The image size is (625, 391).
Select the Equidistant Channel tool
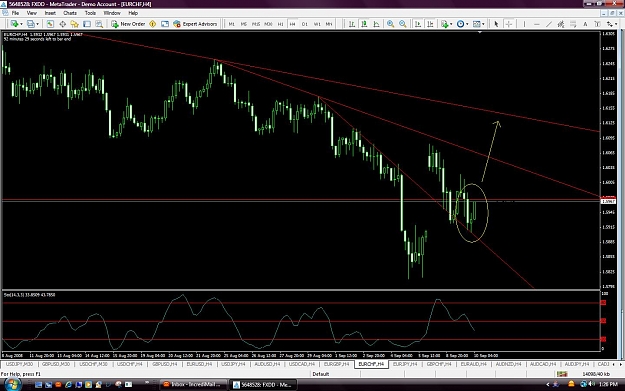tap(561, 24)
